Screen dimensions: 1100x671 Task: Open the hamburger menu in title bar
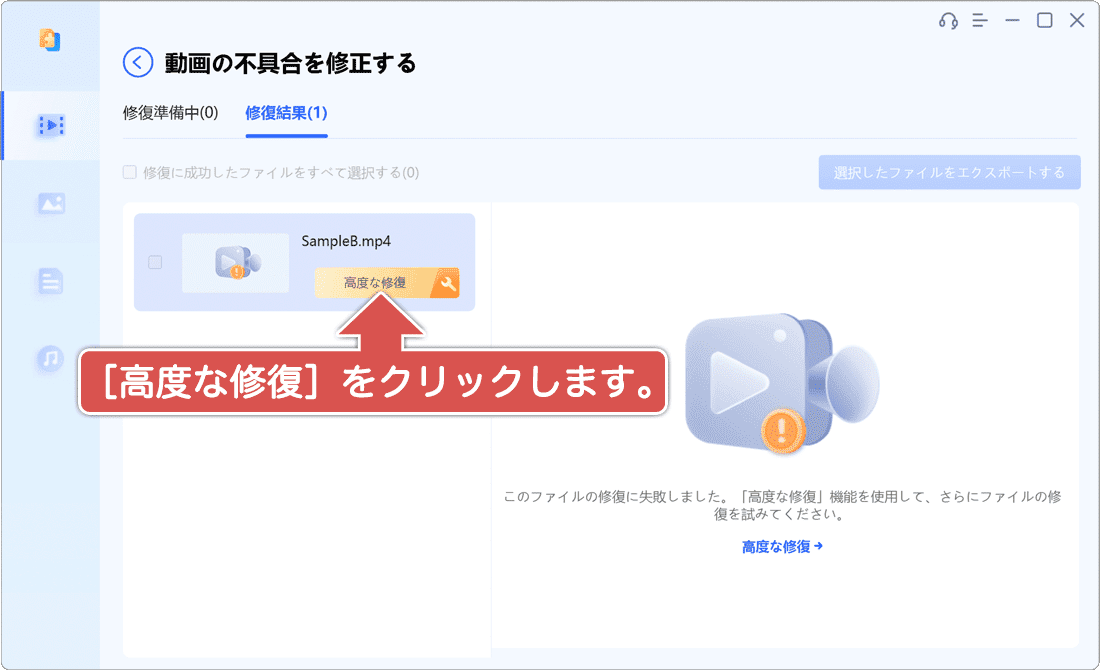click(x=980, y=20)
